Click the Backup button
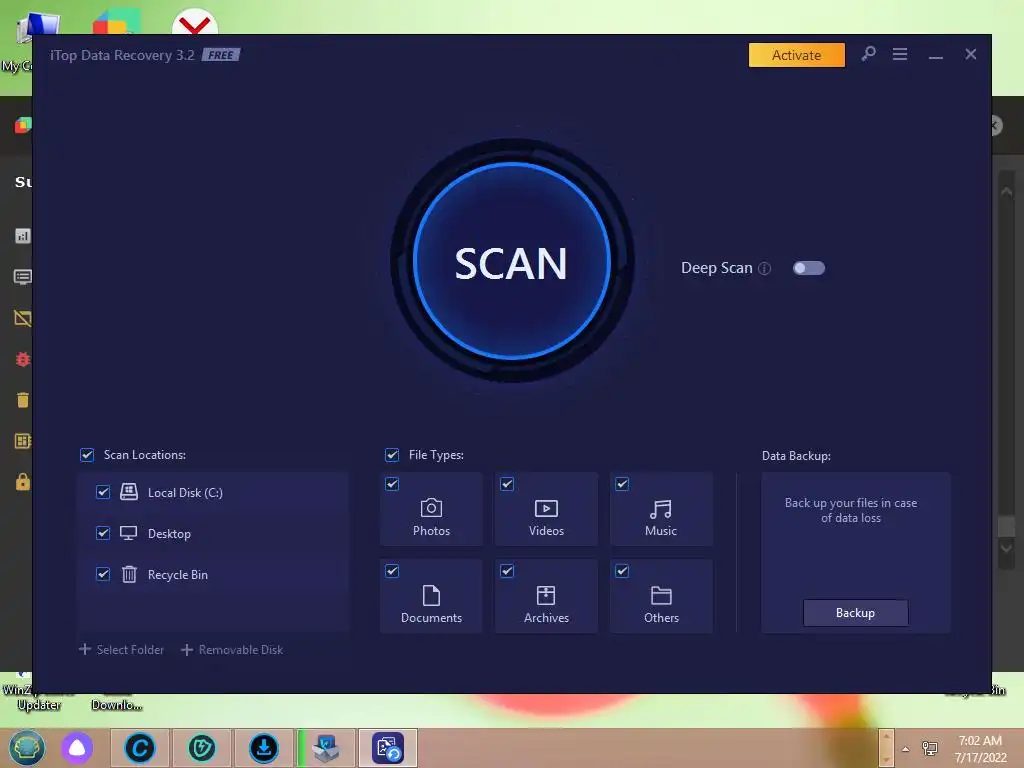Image resolution: width=1024 pixels, height=768 pixels. pos(856,613)
